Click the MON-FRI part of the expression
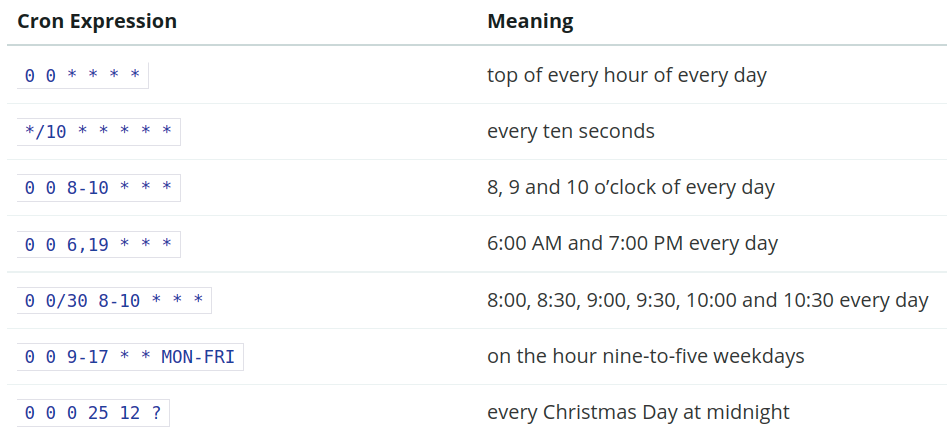This screenshot has width=950, height=443. click(198, 357)
